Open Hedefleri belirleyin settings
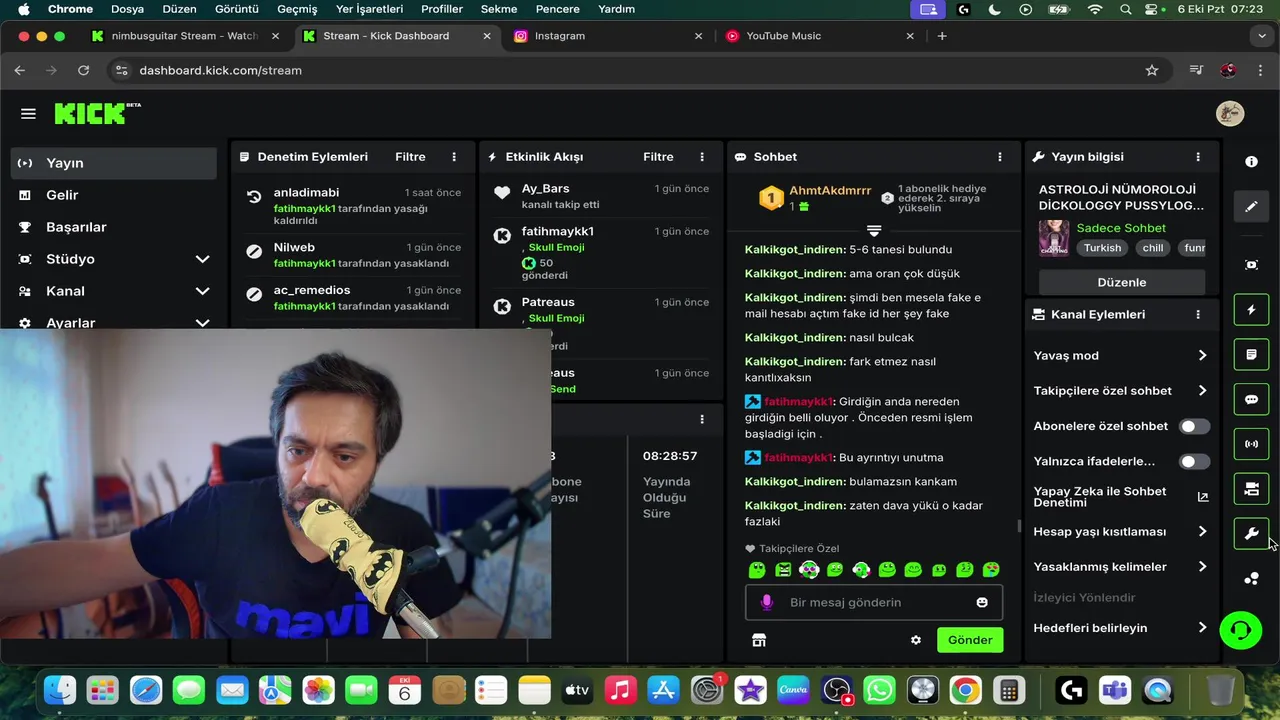Screen dimensions: 1280x720 (x=1121, y=628)
